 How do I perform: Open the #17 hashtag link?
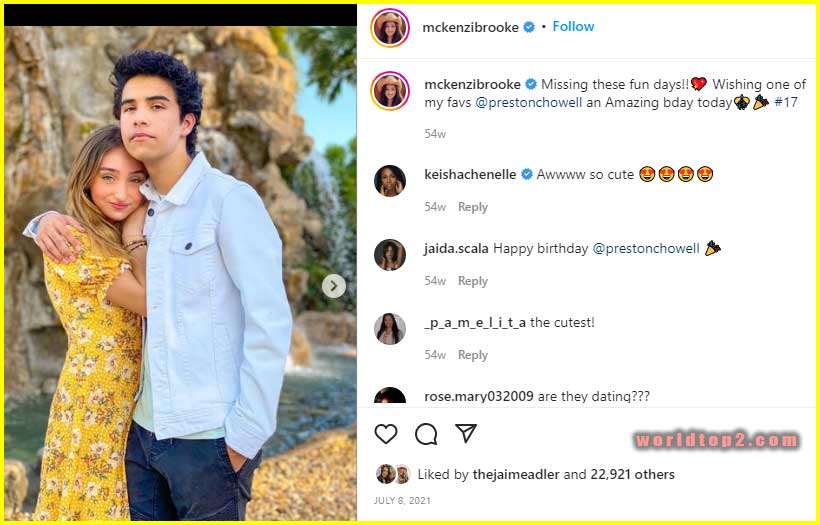click(786, 102)
